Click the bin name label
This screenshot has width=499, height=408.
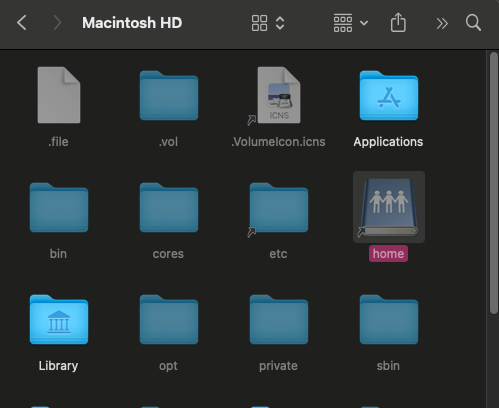pos(58,254)
